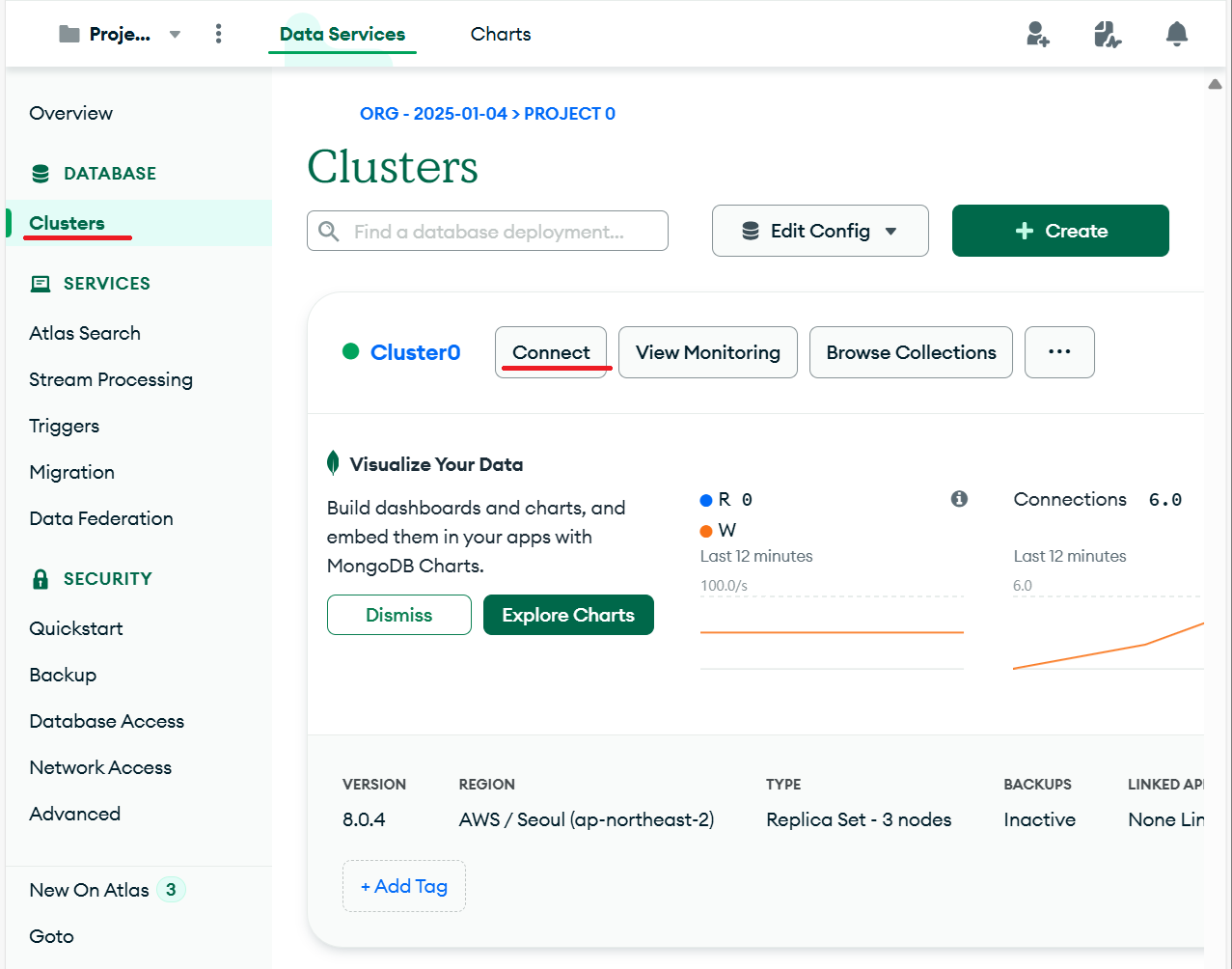
Task: Open Backup in the sidebar
Action: (x=63, y=675)
